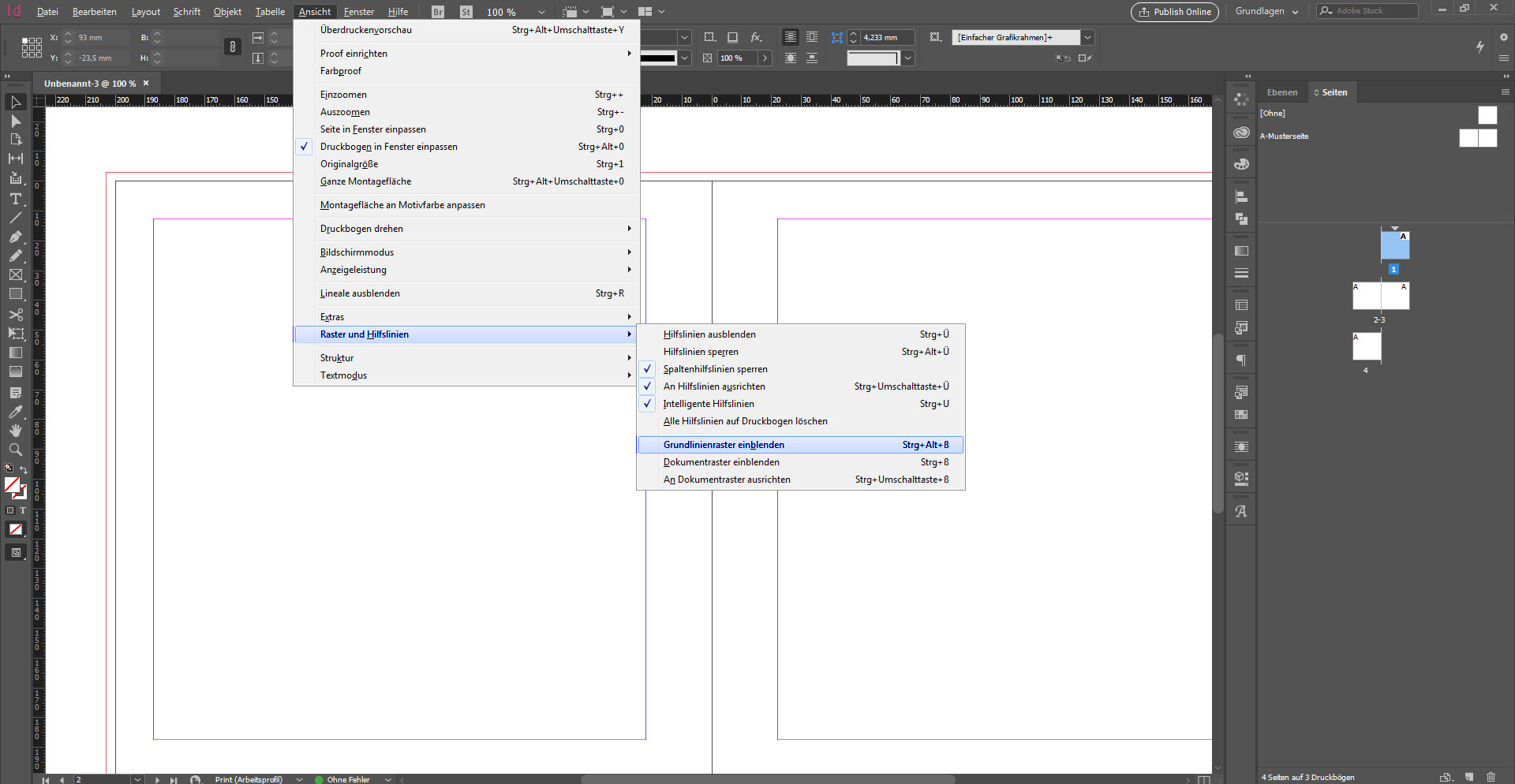Image resolution: width=1515 pixels, height=784 pixels.
Task: Open the Grundlagen workspace dropdown
Action: (x=1266, y=12)
